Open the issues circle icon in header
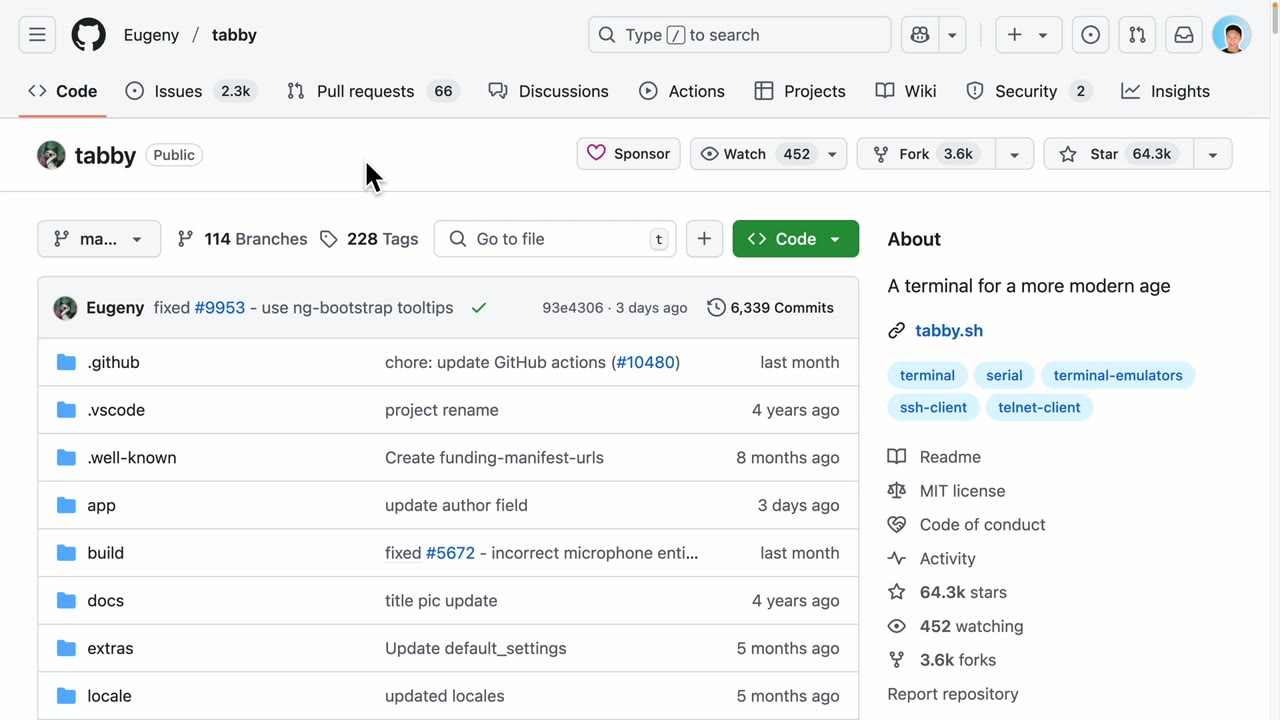 point(1091,35)
